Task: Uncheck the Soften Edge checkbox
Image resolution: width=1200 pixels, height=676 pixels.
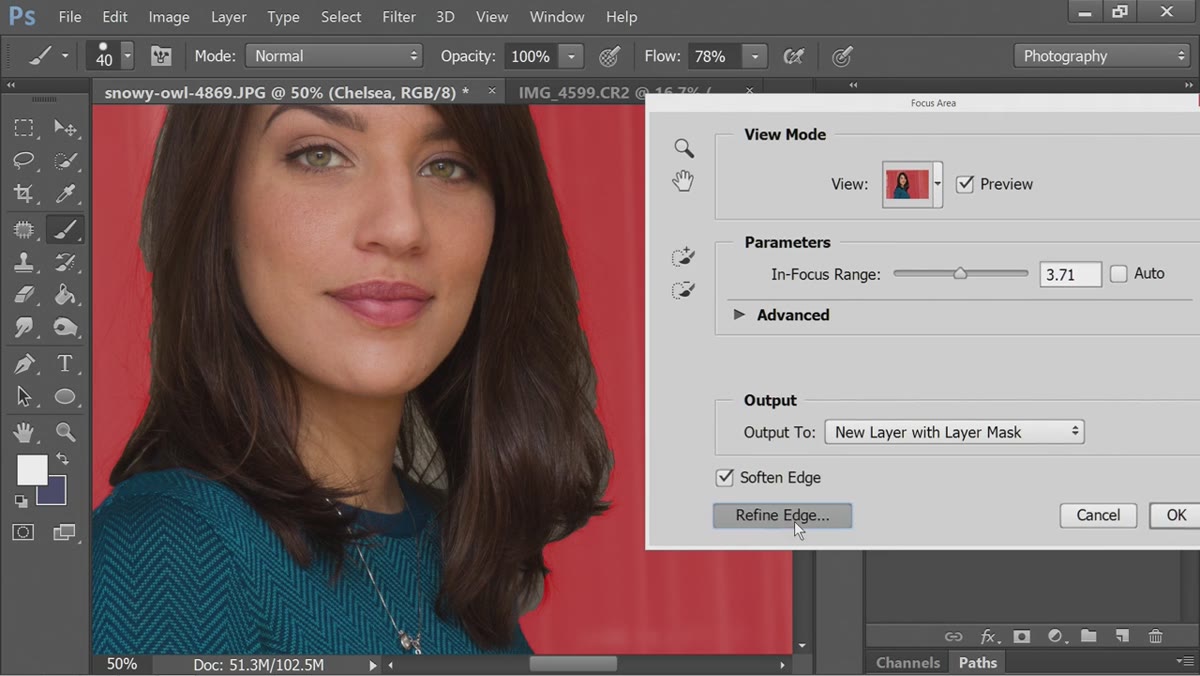Action: [725, 477]
